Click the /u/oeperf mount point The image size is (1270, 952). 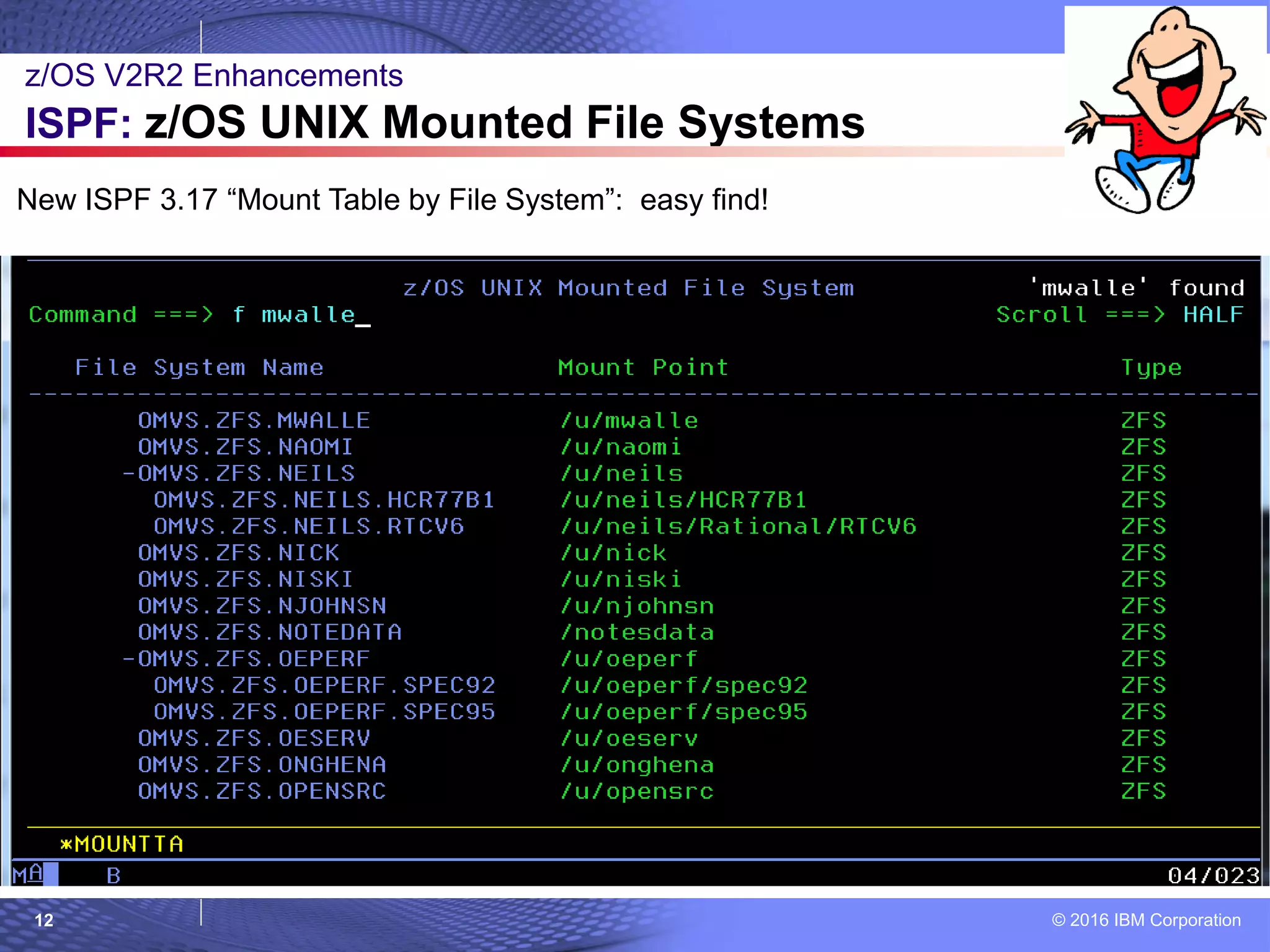pyautogui.click(x=629, y=659)
